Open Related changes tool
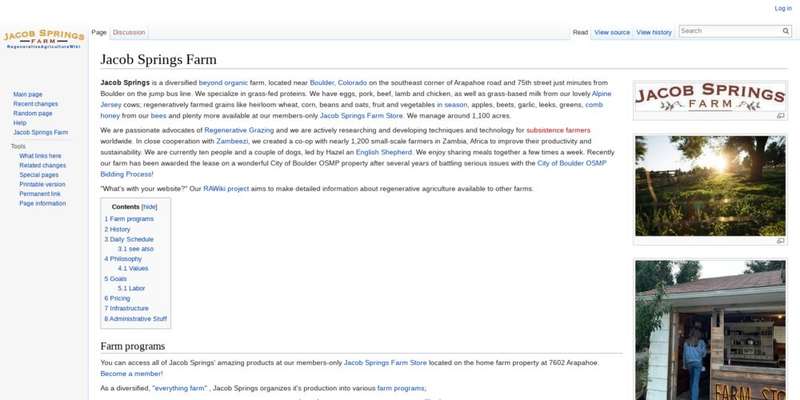This screenshot has width=800, height=400. tap(42, 165)
